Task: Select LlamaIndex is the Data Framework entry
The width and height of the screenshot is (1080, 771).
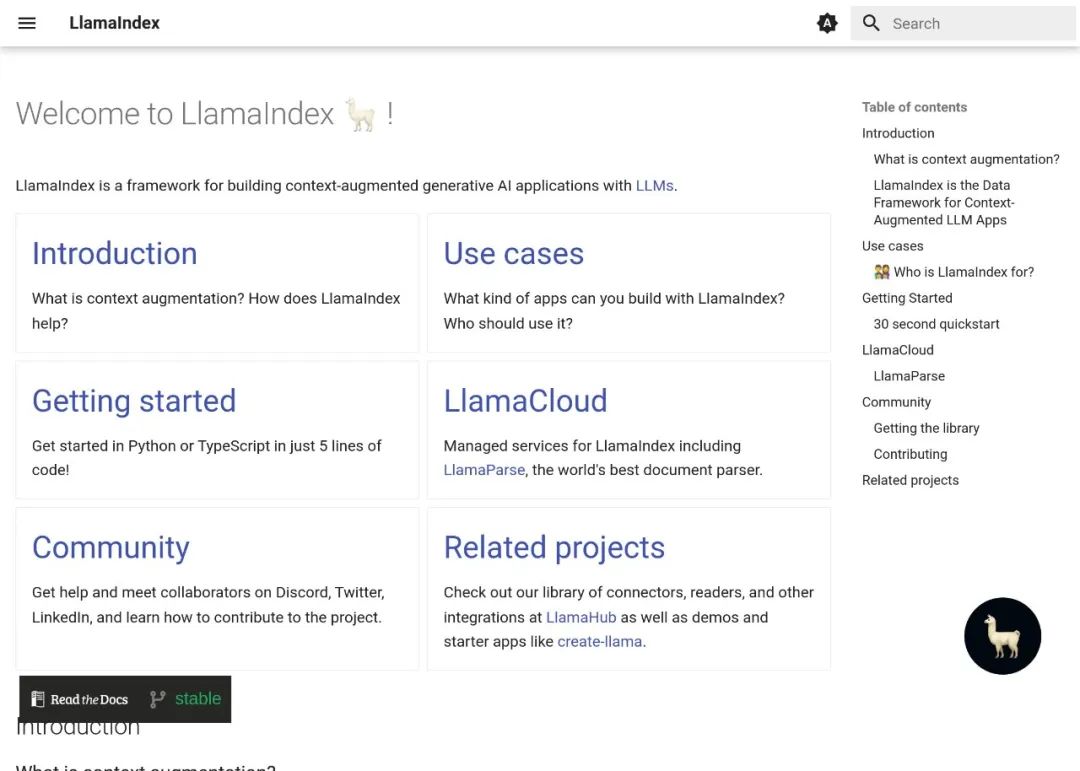Action: (x=944, y=203)
